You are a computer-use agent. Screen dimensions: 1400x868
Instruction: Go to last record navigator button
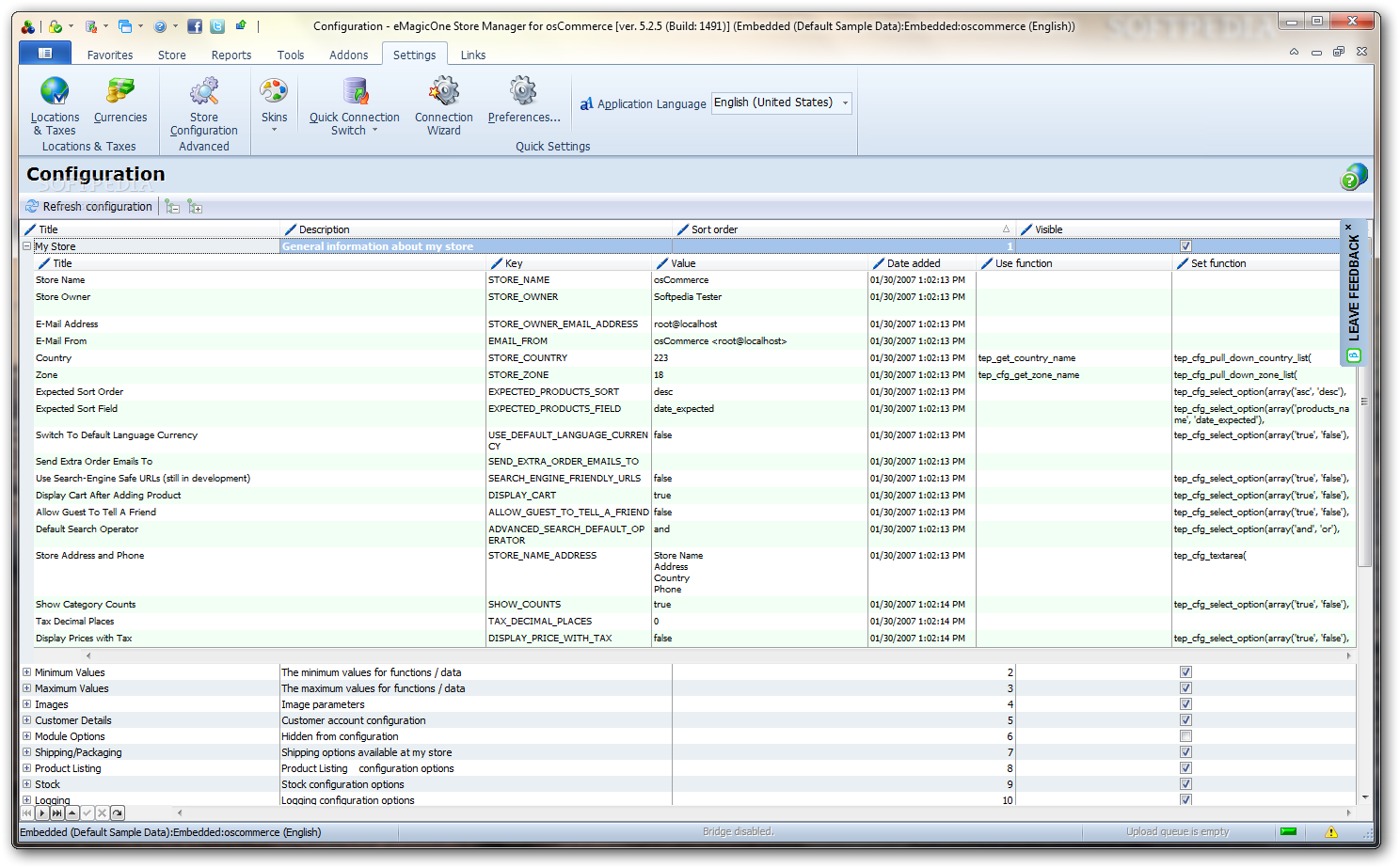57,813
